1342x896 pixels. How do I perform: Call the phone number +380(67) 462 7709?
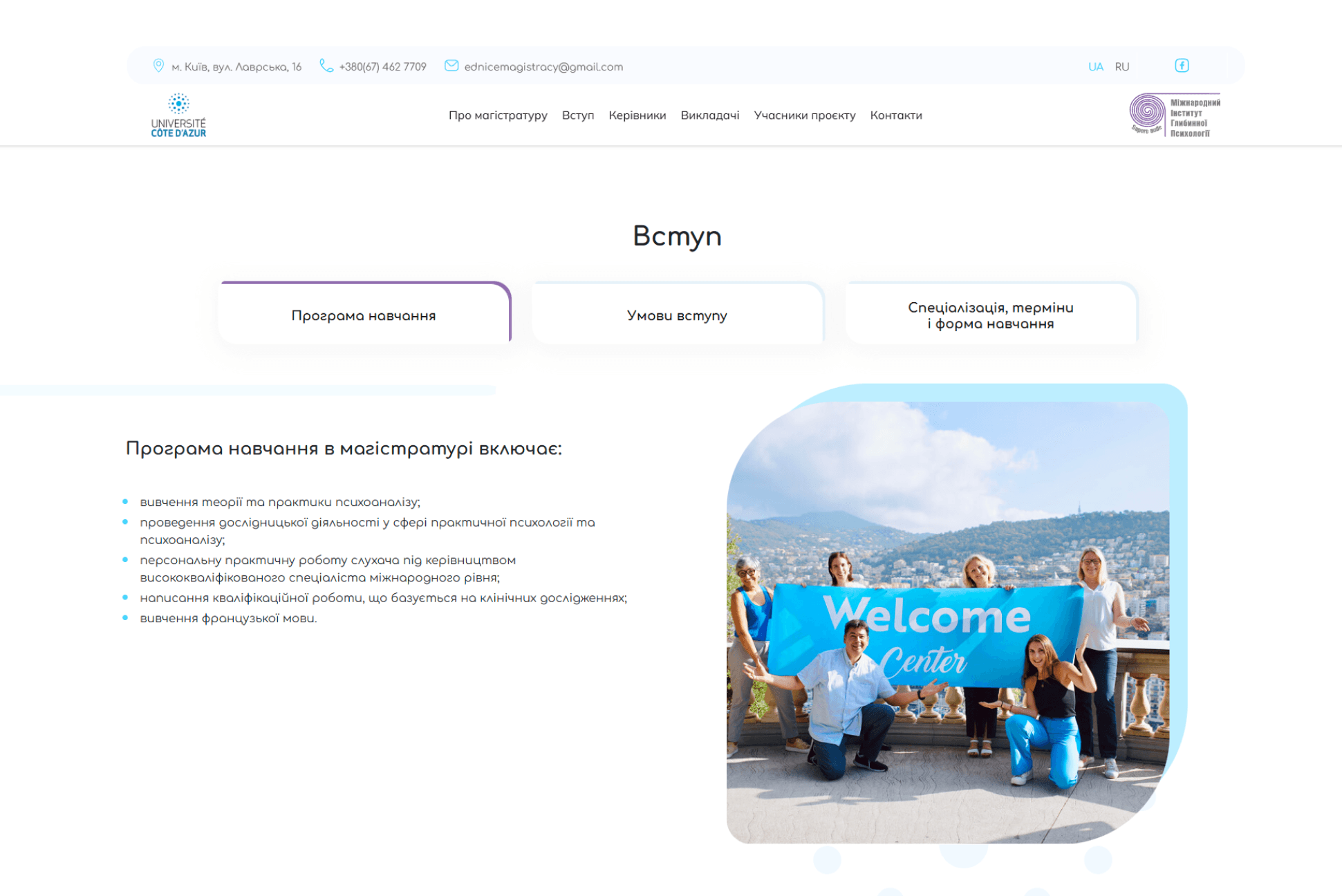click(x=382, y=67)
